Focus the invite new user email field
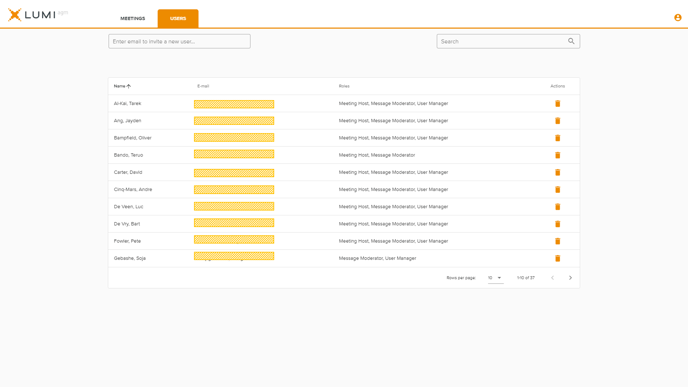Image resolution: width=688 pixels, height=387 pixels. pyautogui.click(x=179, y=41)
